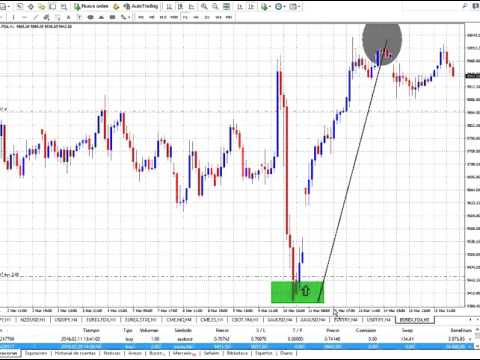Switch timeframe to M1
Screen dimensions: 480x360
(141, 17)
